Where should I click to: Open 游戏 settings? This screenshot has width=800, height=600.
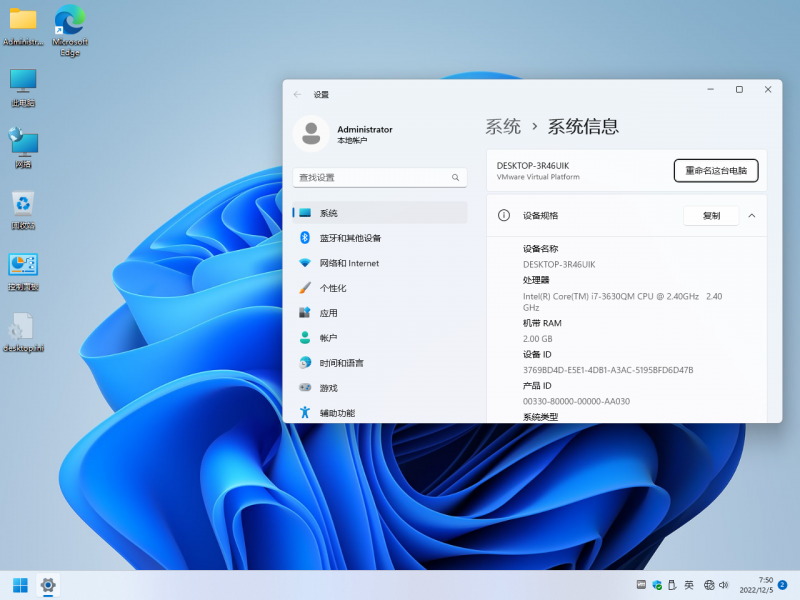point(380,388)
